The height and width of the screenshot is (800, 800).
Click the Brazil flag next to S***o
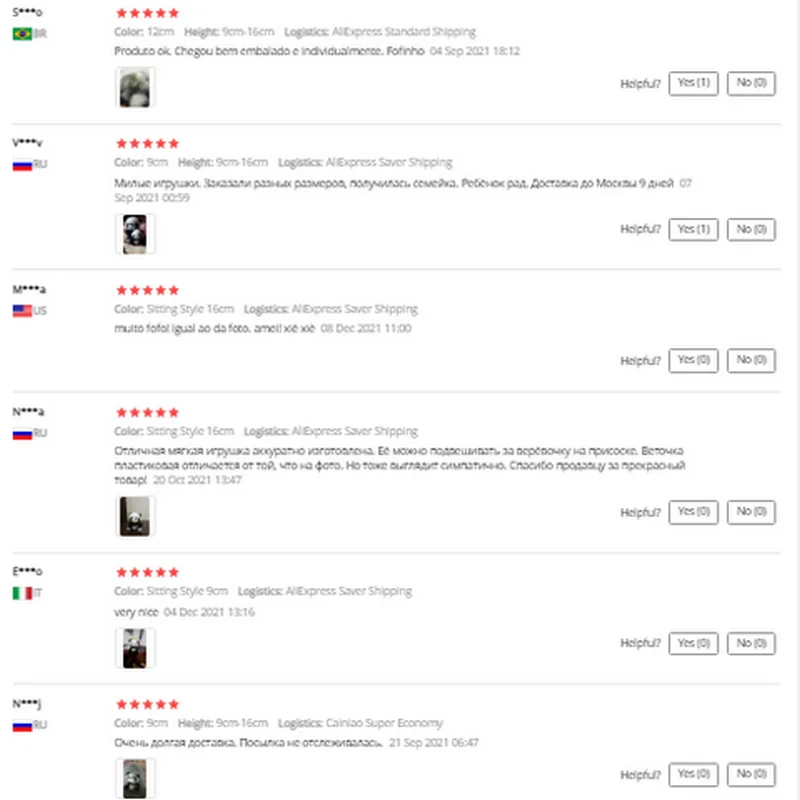click(22, 34)
